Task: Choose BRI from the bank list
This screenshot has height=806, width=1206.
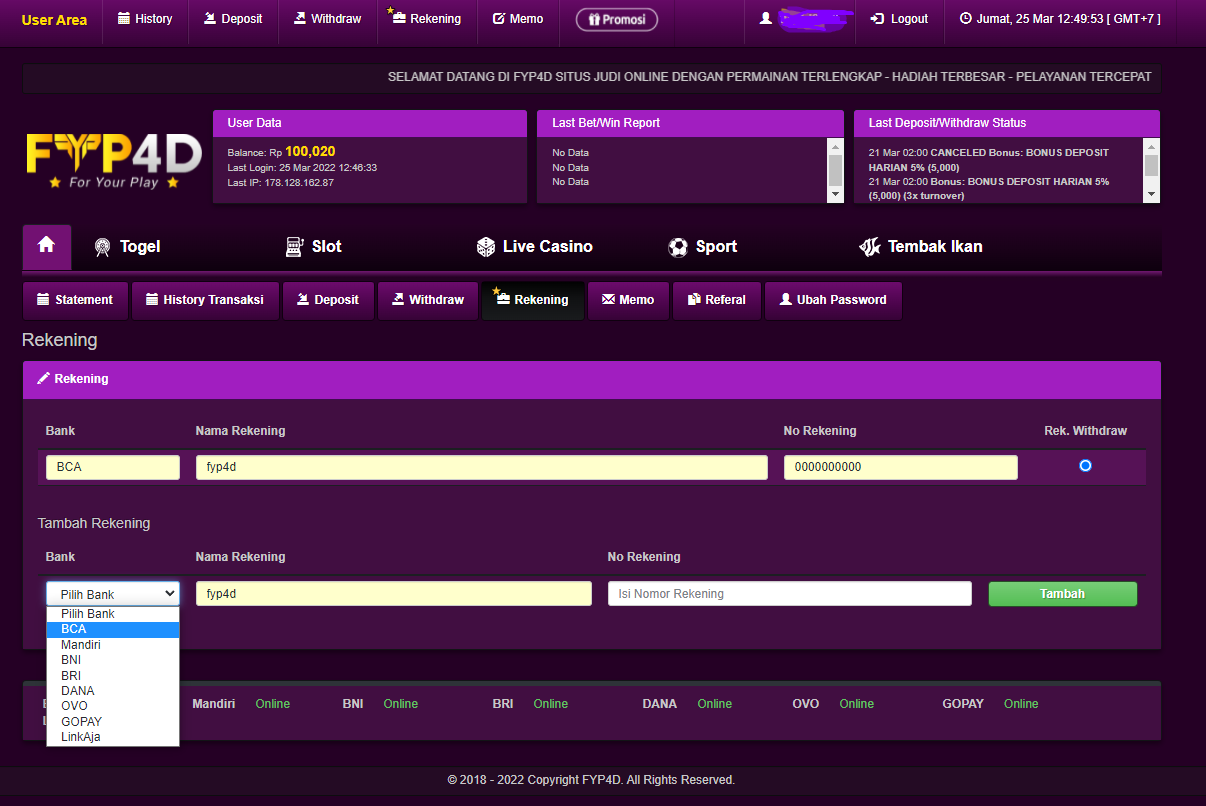Action: pyautogui.click(x=113, y=676)
